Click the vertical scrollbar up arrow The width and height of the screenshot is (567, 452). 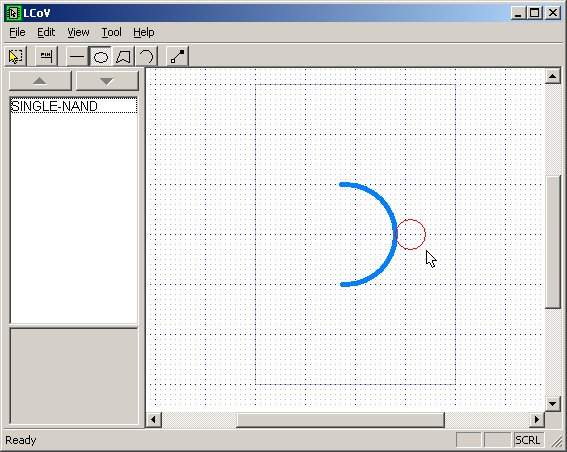coord(553,76)
